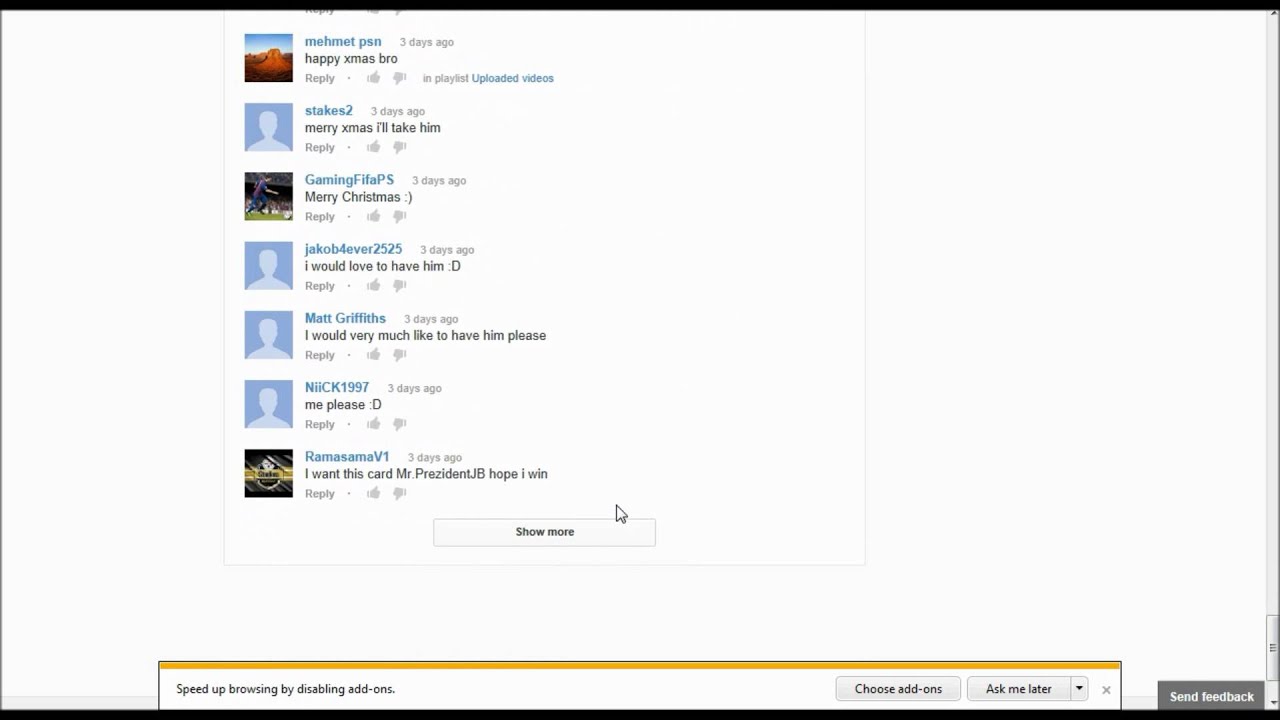Dislike mehmet psn's comment with thumbs down

coord(399,78)
